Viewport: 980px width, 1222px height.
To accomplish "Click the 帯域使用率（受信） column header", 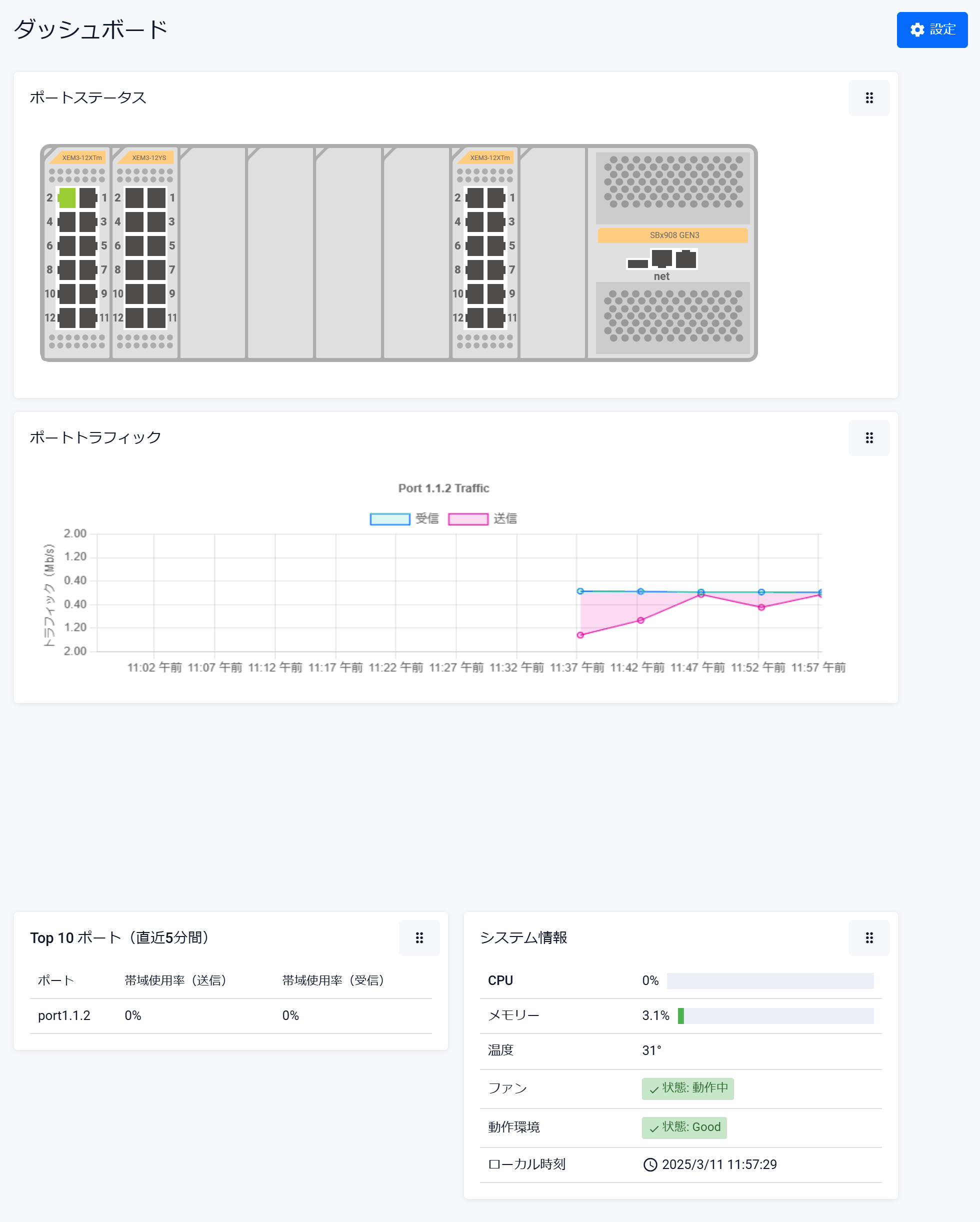I will point(333,980).
